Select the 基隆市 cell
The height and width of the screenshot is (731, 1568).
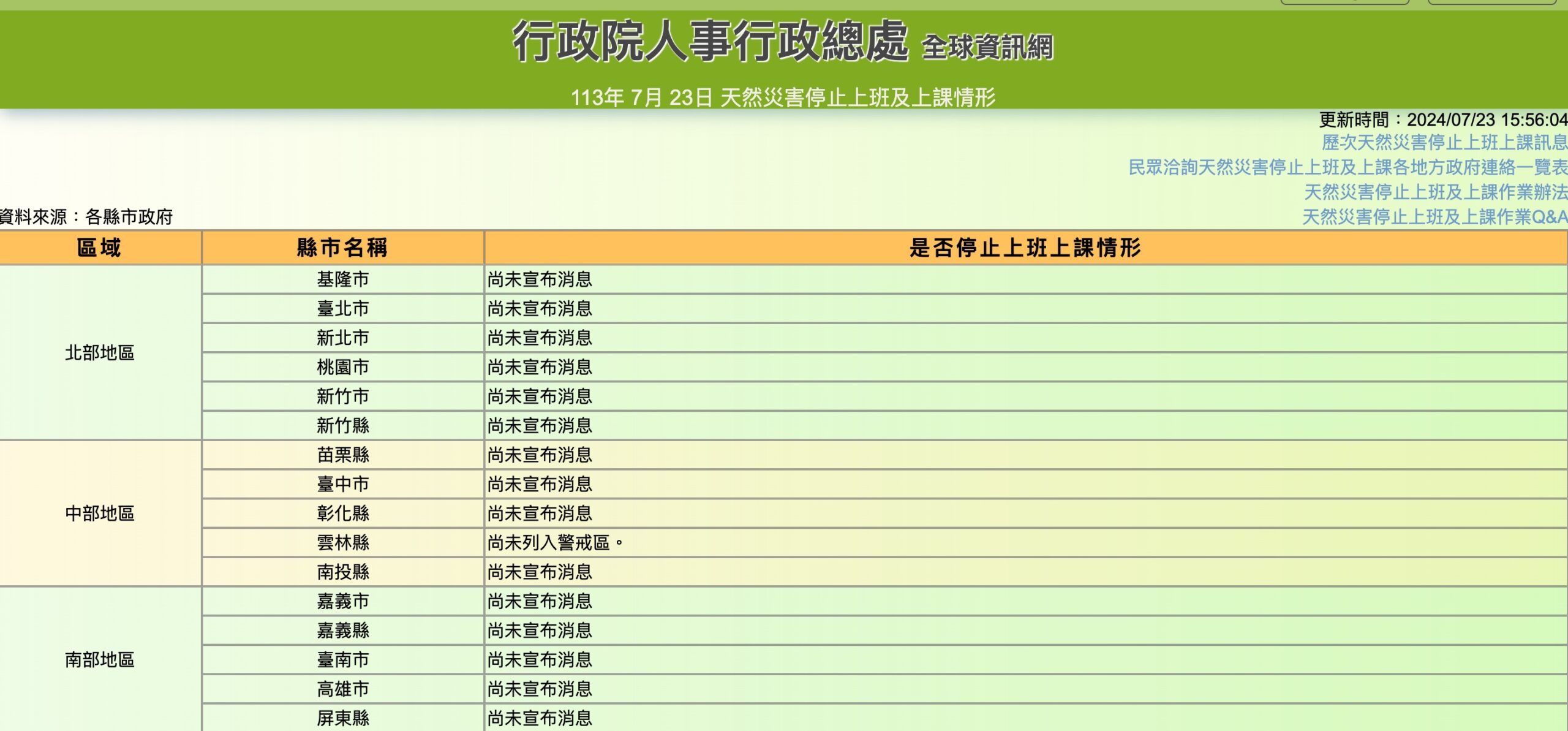pos(343,279)
